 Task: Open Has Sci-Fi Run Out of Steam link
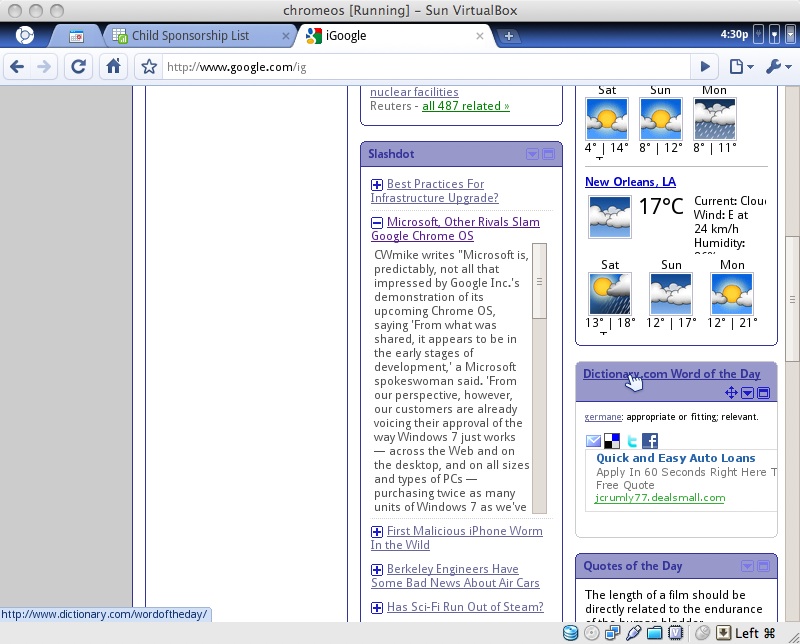[465, 607]
